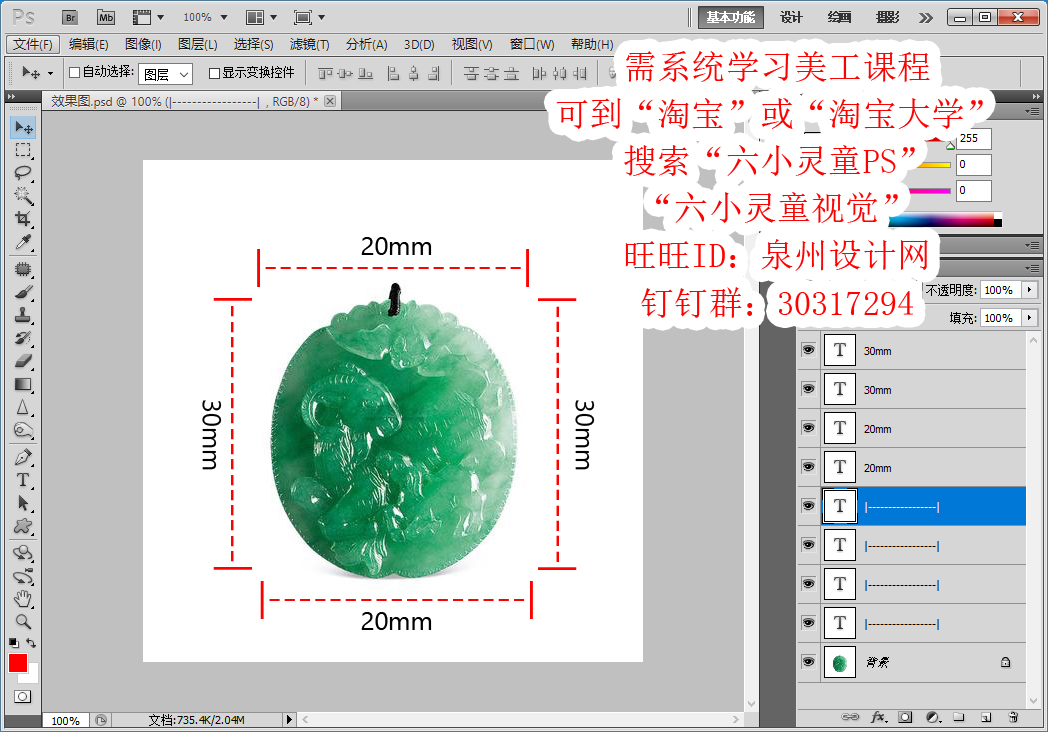
Task: Select the Eyedropper tool
Action: [22, 241]
